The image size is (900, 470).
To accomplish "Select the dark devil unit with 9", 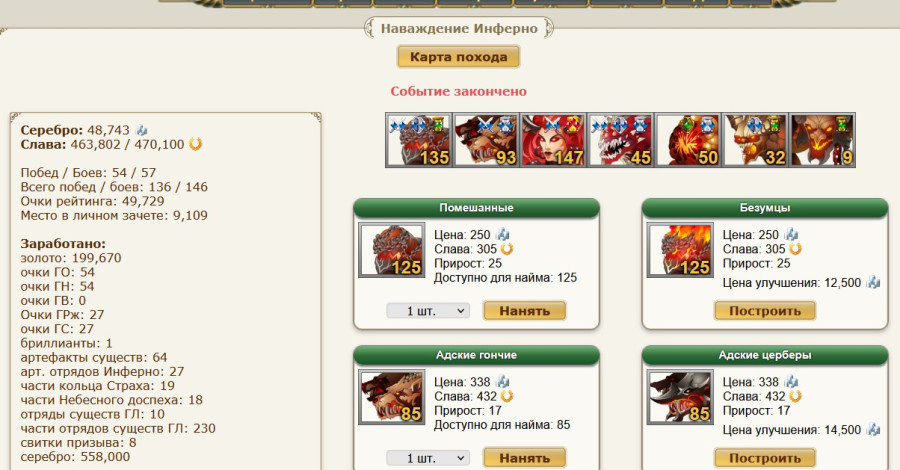I will pyautogui.click(x=823, y=140).
